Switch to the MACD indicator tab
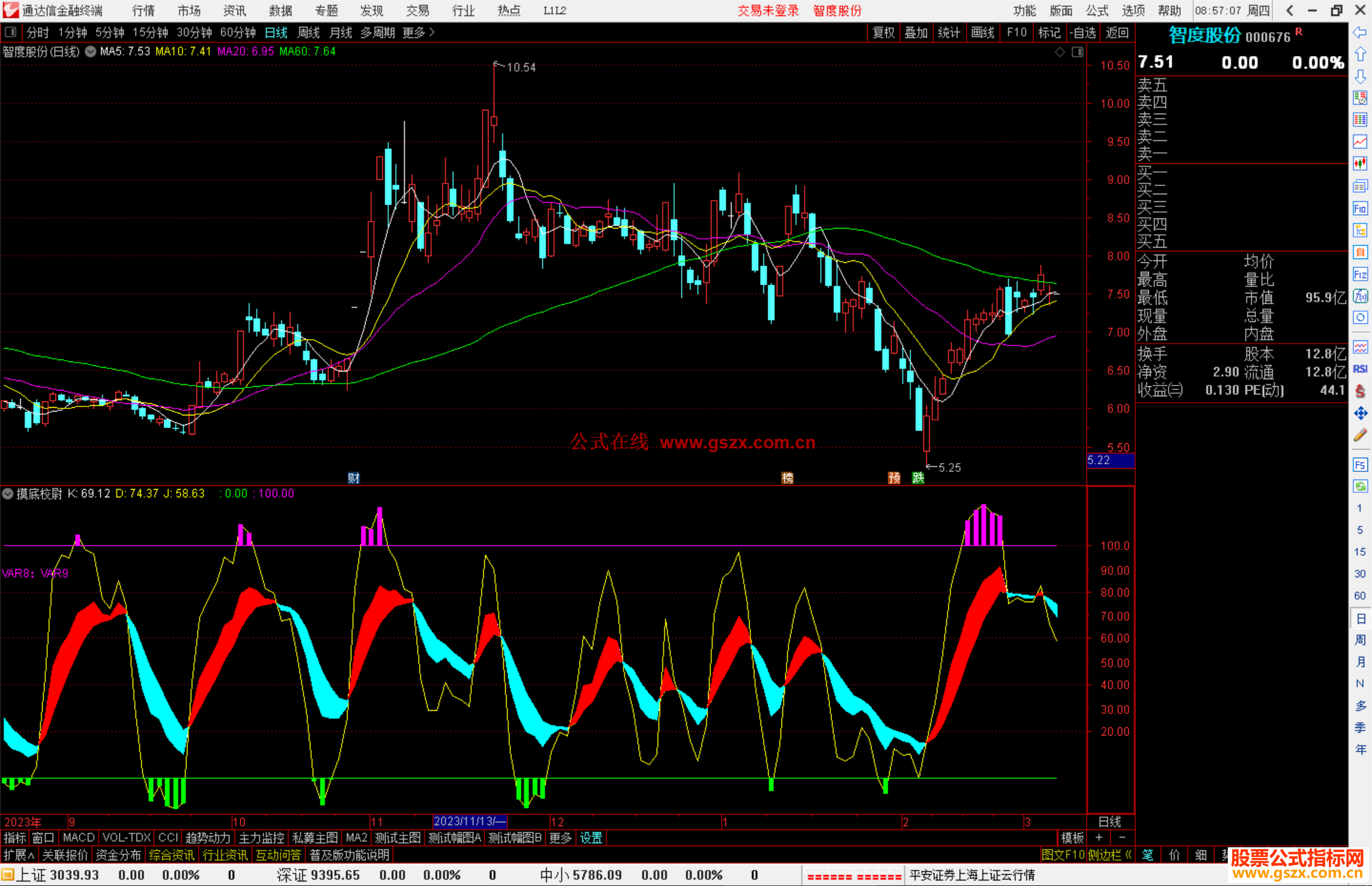This screenshot has height=886, width=1372. coord(79,838)
